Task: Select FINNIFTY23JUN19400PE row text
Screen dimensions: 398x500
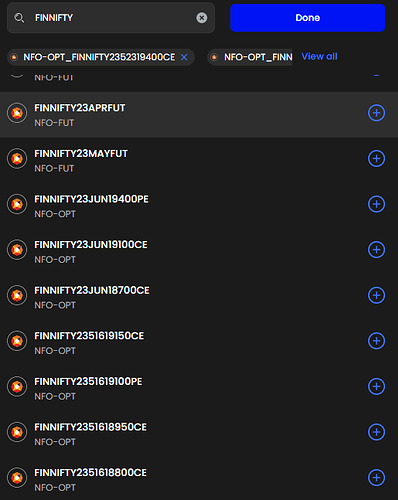Action: [91, 199]
